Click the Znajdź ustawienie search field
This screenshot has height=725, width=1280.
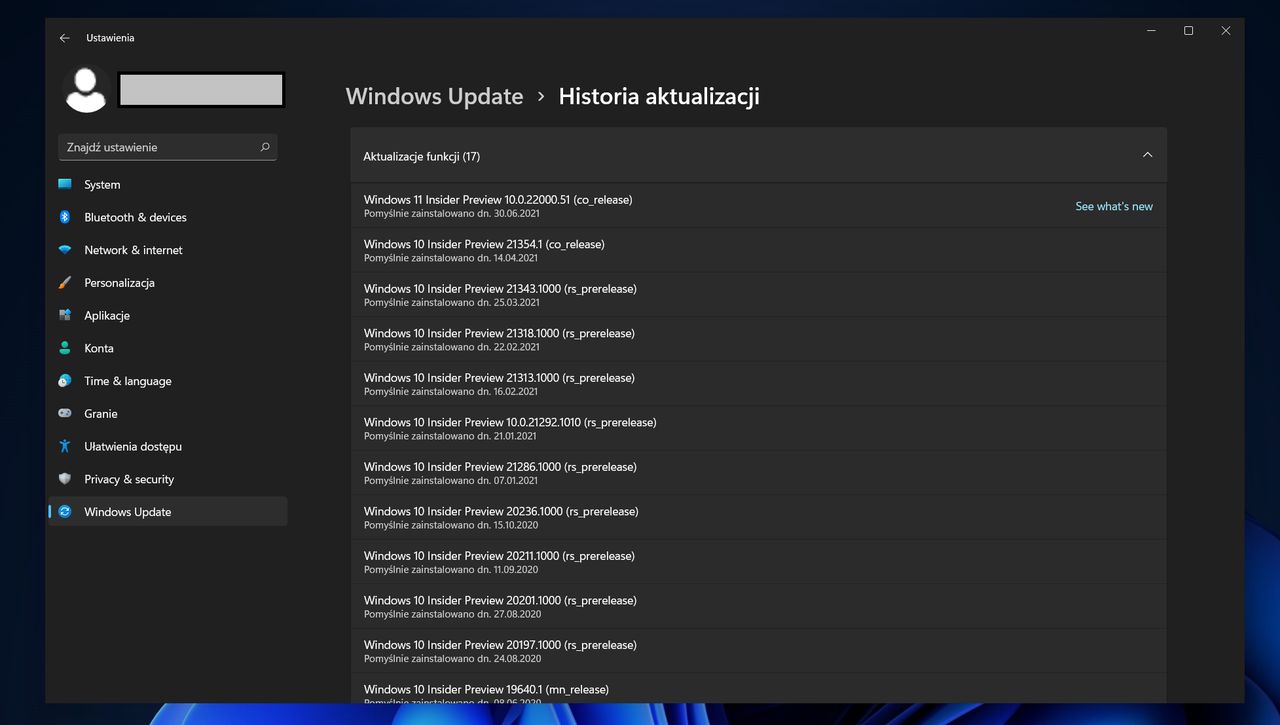tap(150, 147)
